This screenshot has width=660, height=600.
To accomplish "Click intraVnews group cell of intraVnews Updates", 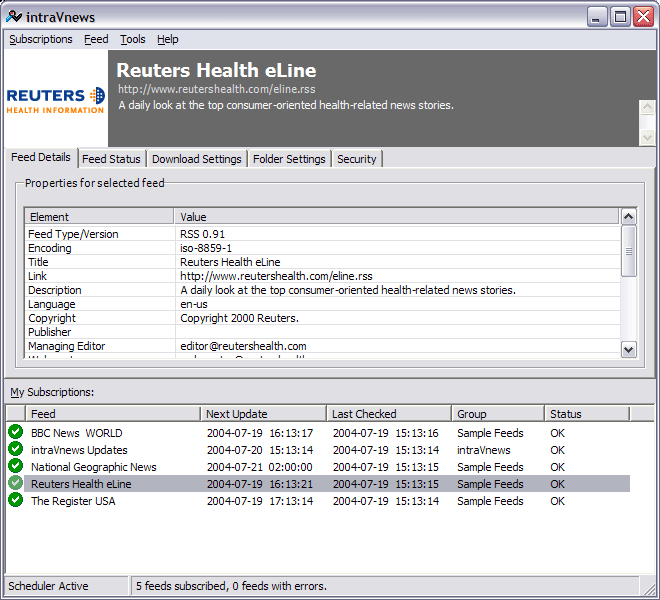I will pyautogui.click(x=484, y=450).
